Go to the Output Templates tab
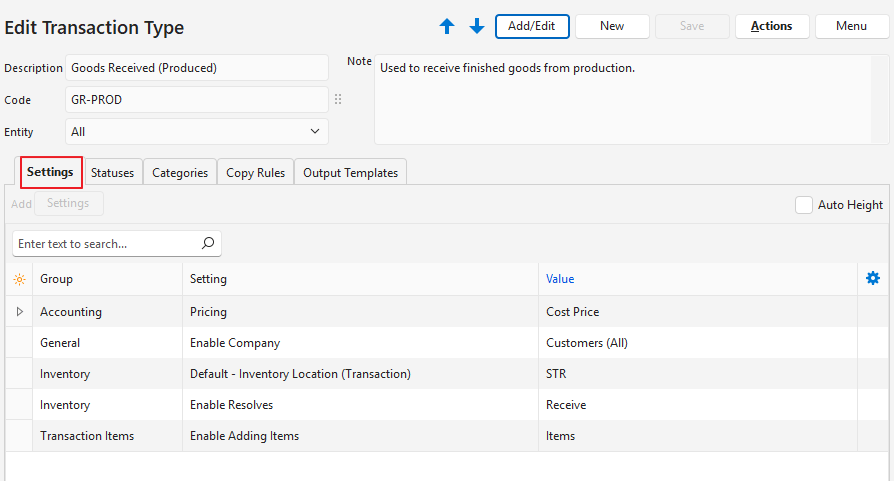 coord(350,173)
